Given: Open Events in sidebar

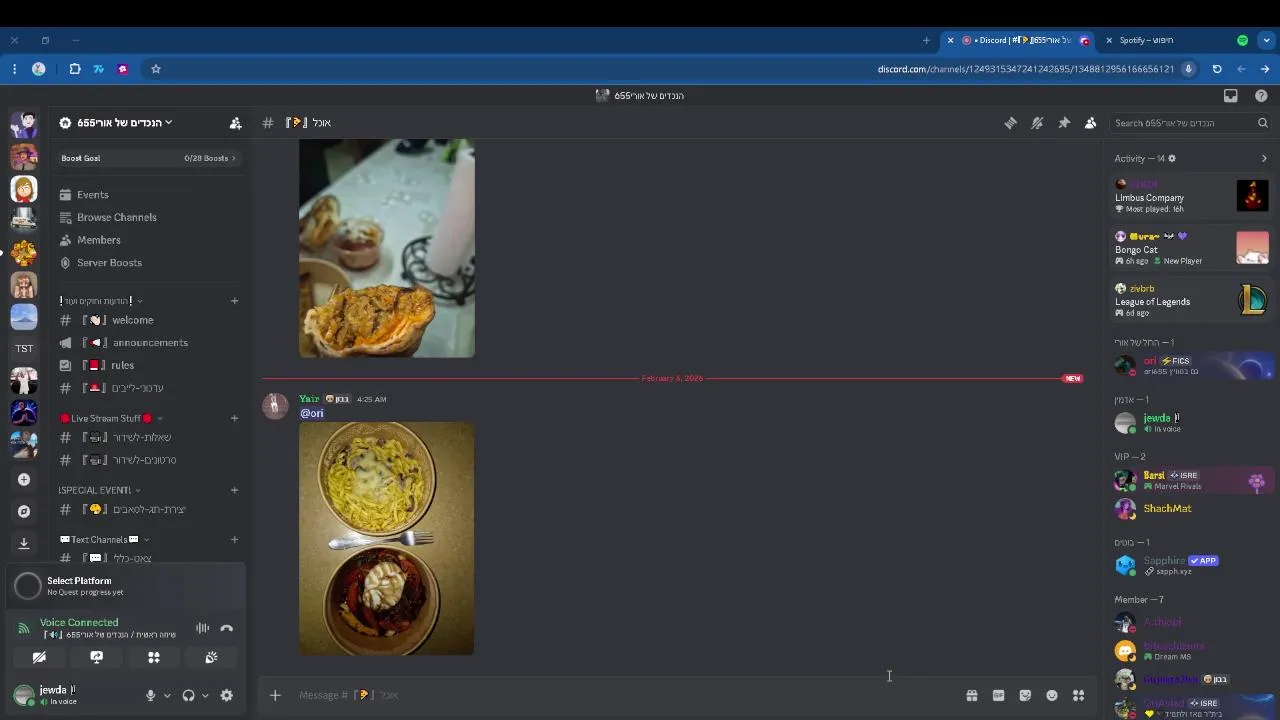Looking at the screenshot, I should click(92, 195).
